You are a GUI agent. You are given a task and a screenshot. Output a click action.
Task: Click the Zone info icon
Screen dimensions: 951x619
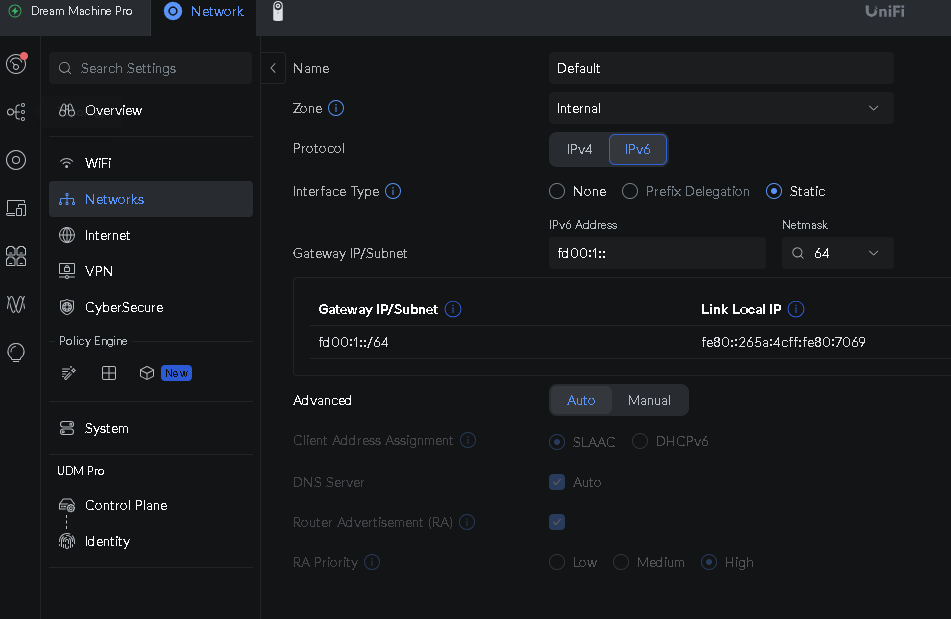tap(336, 108)
